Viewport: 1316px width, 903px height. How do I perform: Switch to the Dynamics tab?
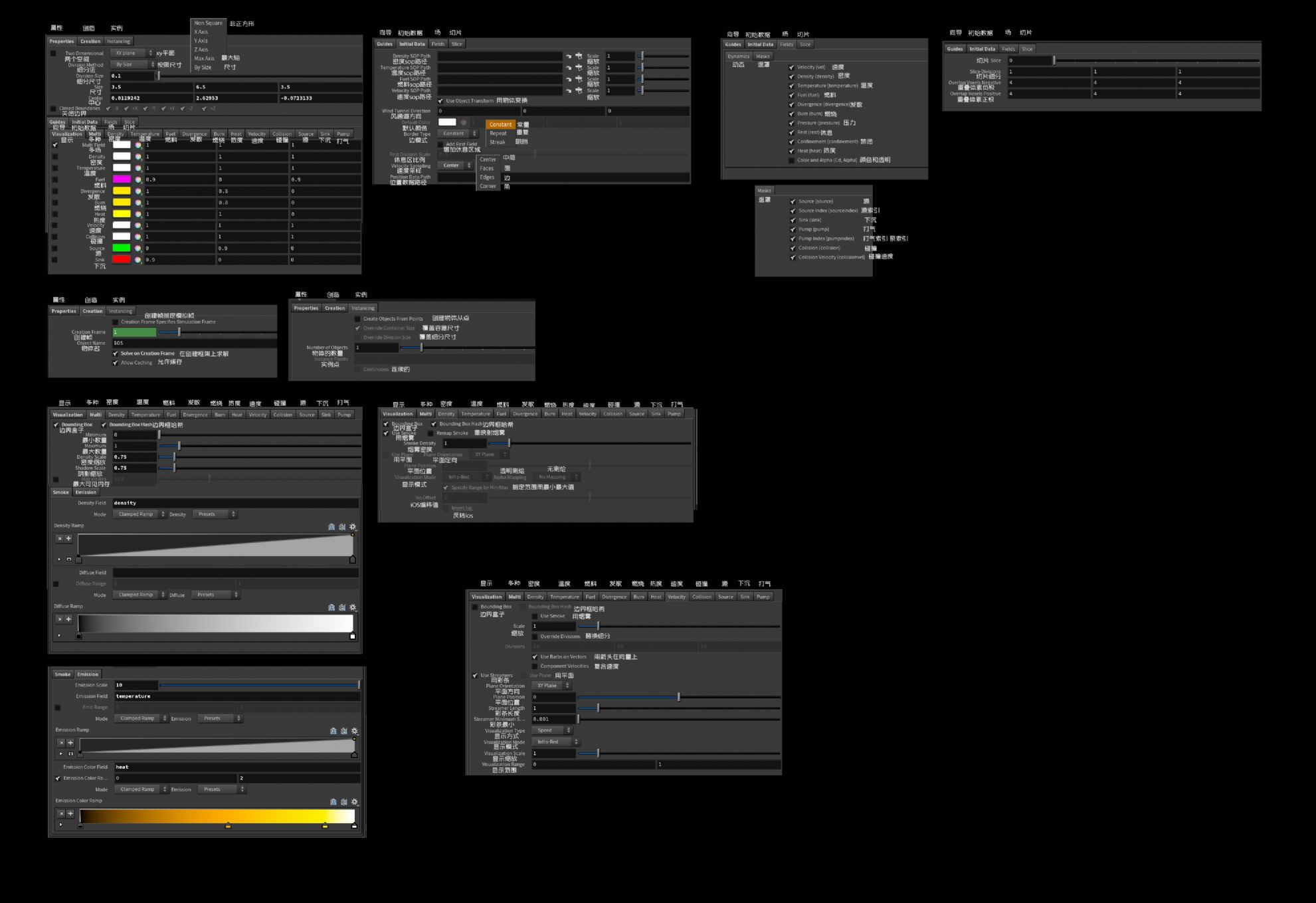[739, 56]
